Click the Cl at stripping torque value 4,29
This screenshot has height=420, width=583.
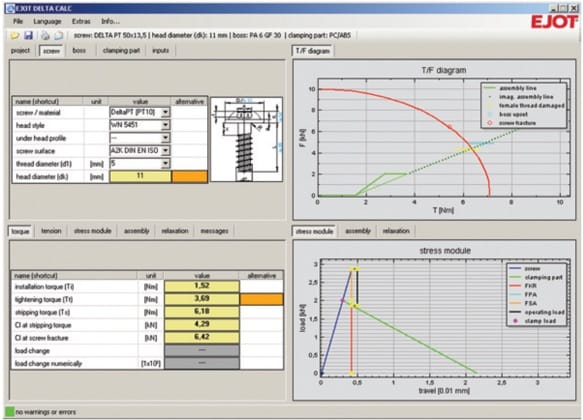[202, 324]
